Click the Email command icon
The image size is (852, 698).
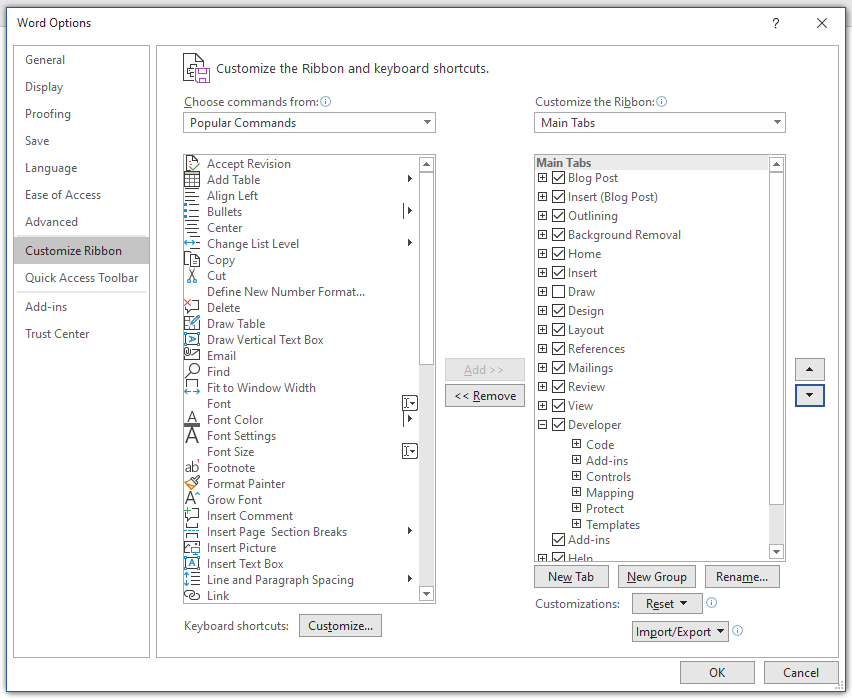(192, 355)
